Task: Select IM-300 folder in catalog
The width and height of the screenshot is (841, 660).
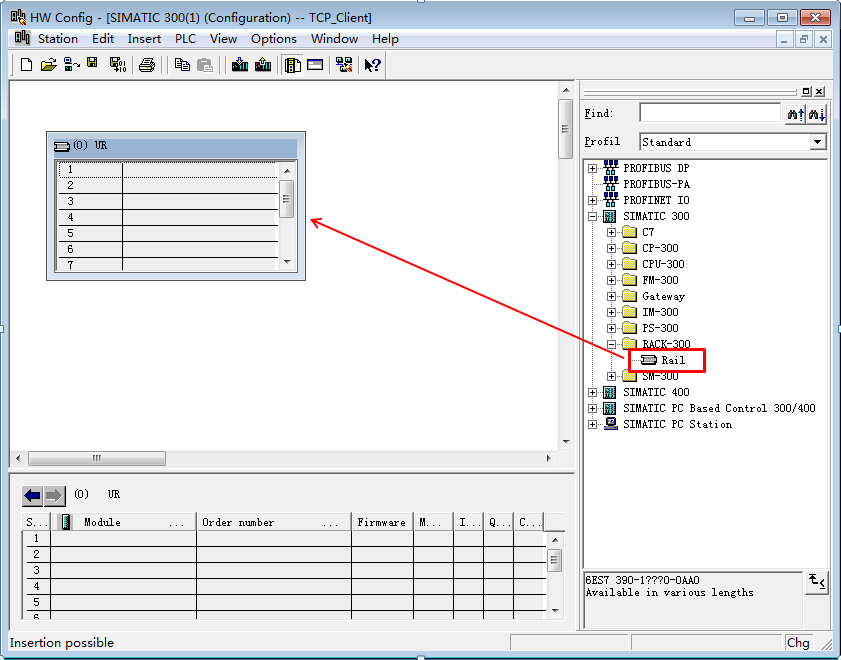Action: click(x=660, y=312)
